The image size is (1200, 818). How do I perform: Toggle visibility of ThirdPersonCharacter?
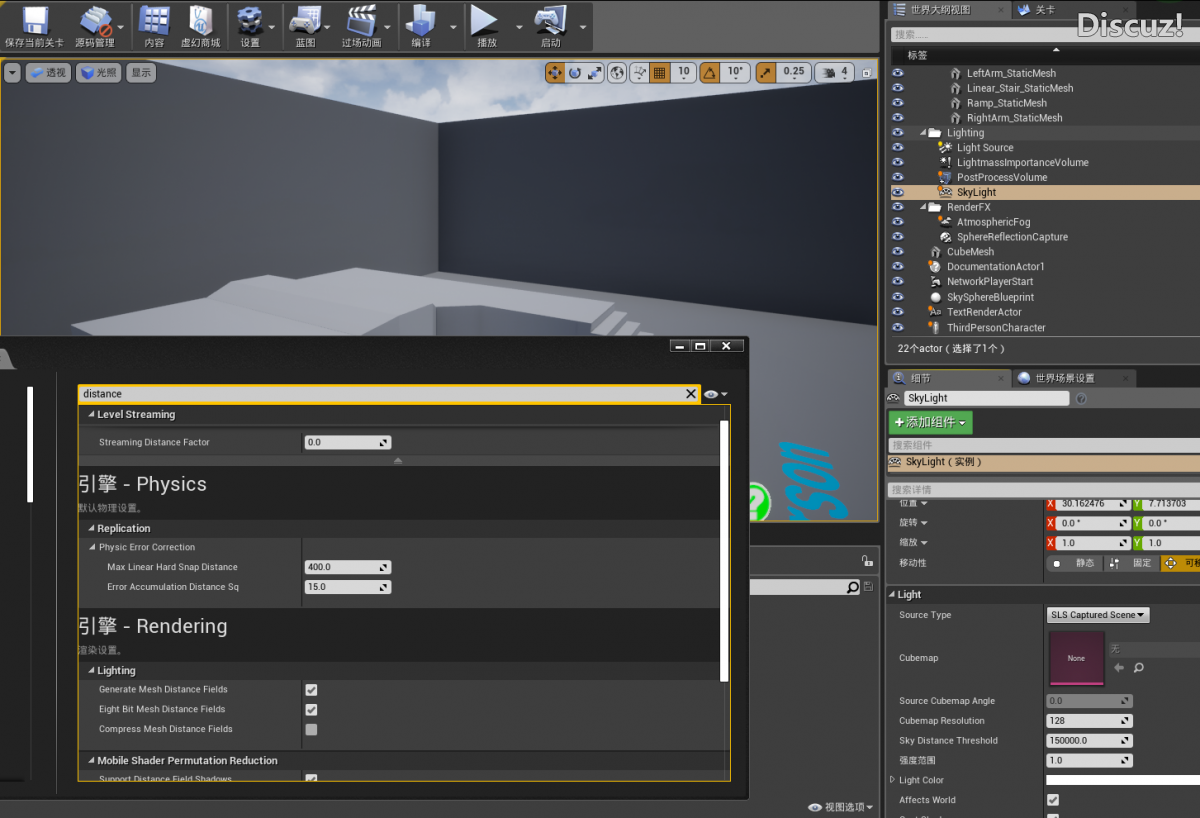click(897, 327)
